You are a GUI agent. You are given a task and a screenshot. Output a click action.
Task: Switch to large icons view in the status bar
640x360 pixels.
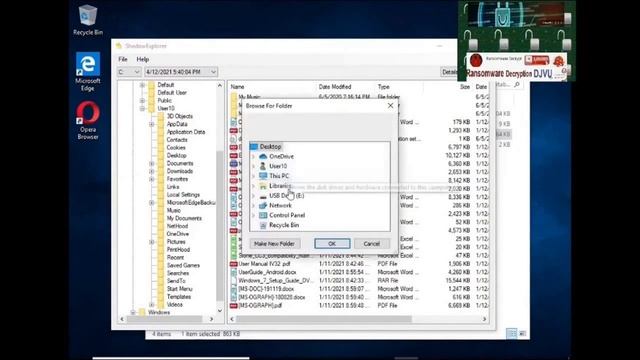(522, 334)
